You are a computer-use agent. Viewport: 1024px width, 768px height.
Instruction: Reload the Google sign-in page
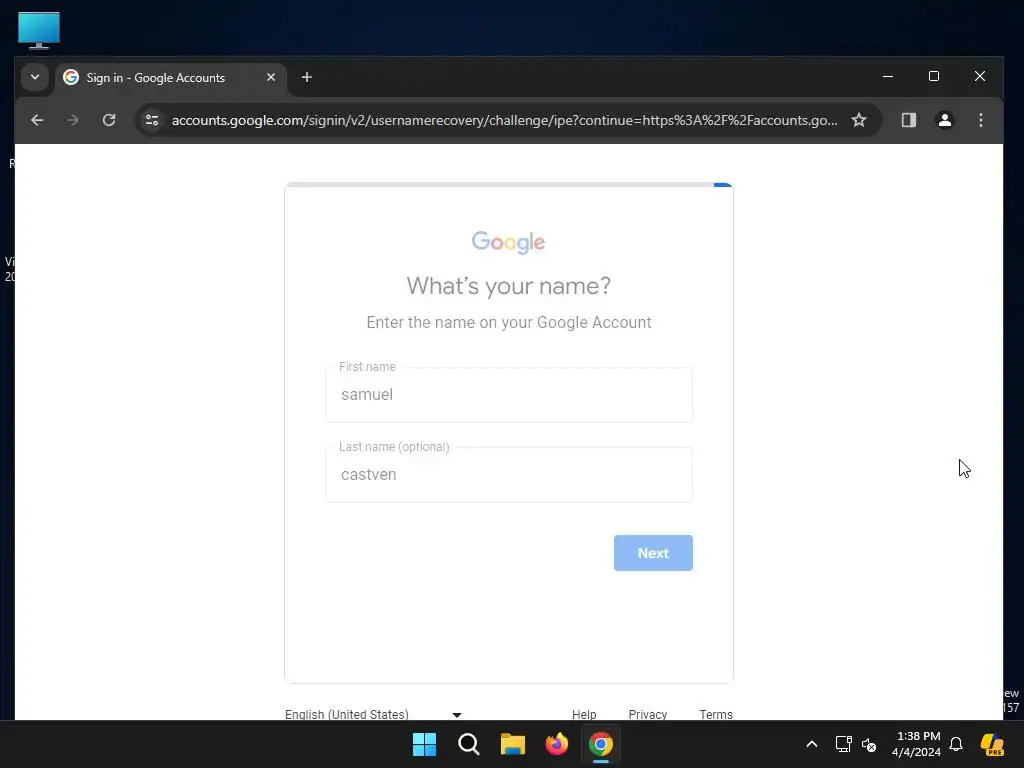pos(109,120)
